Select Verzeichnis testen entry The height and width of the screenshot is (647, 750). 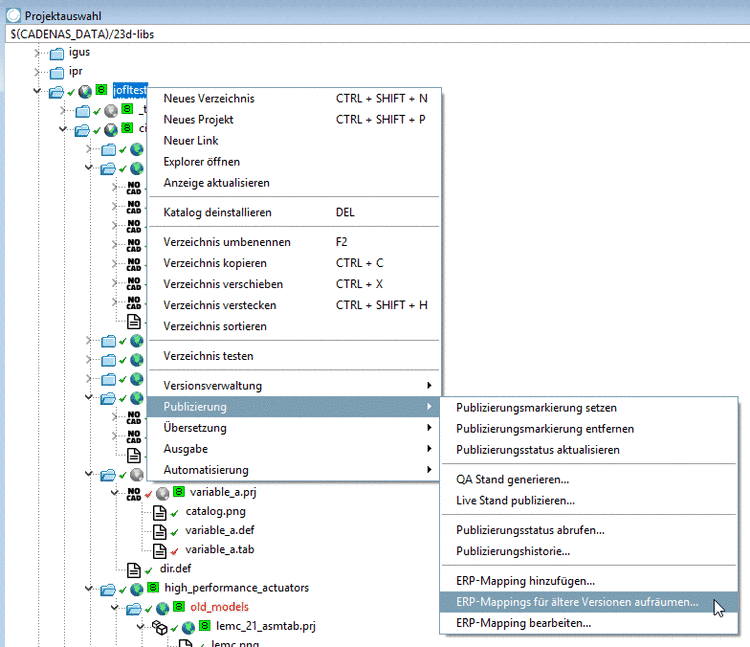[294, 356]
